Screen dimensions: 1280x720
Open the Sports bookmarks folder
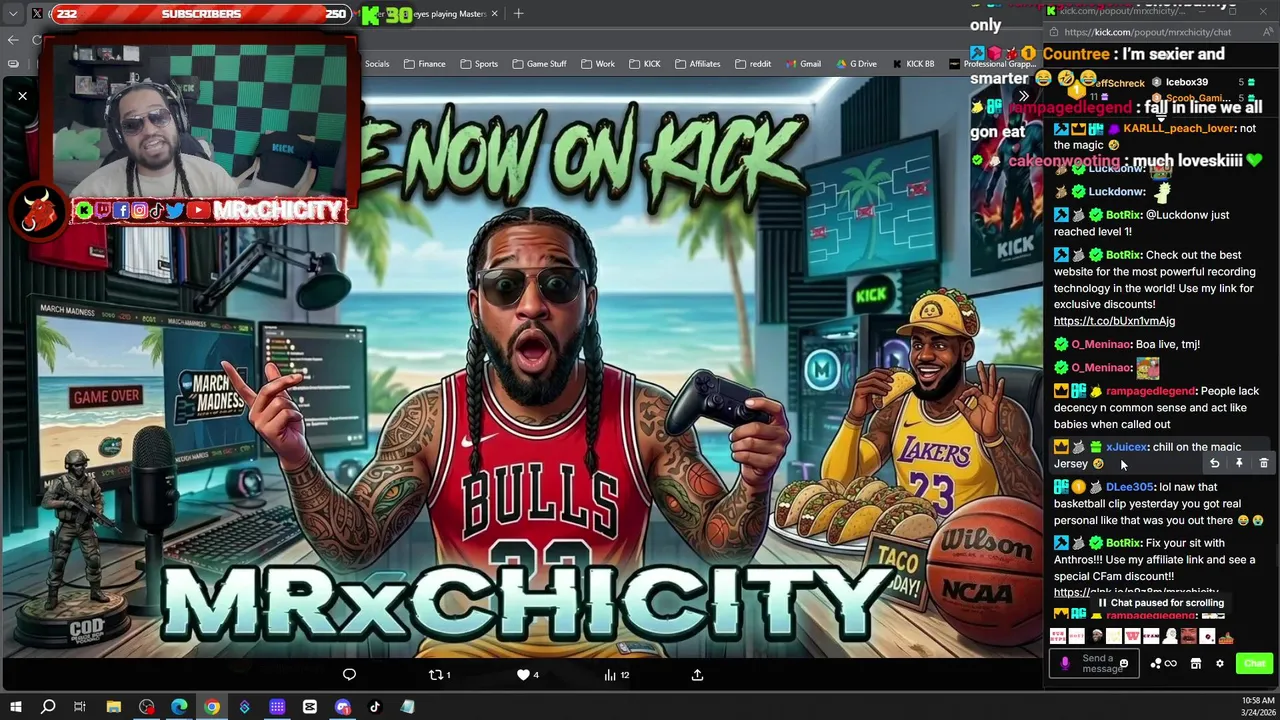pyautogui.click(x=479, y=64)
